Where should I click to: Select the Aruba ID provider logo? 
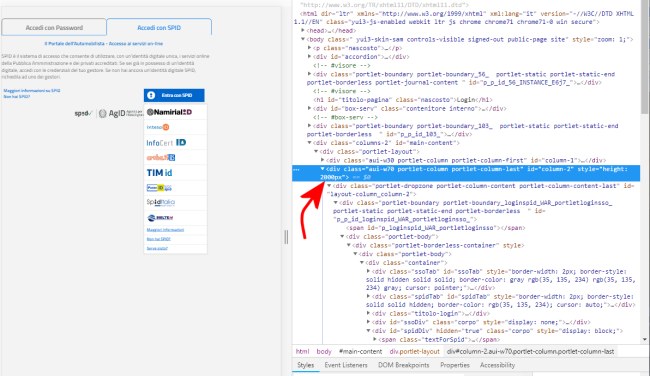pos(161,158)
